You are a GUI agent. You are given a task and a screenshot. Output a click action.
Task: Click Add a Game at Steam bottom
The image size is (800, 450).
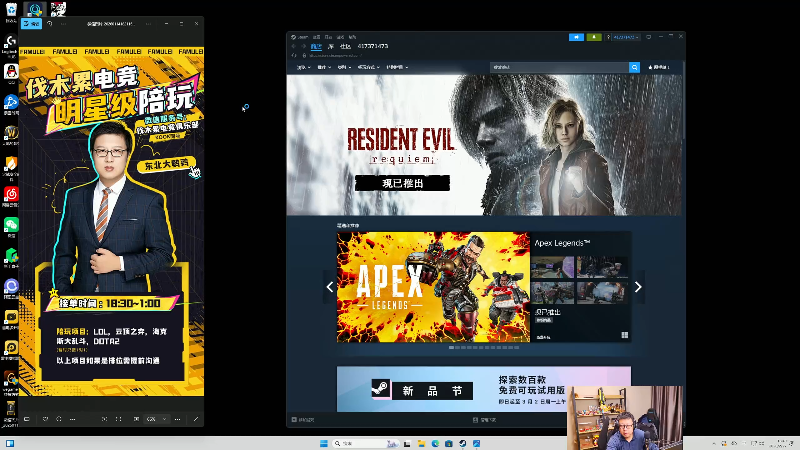[x=303, y=420]
